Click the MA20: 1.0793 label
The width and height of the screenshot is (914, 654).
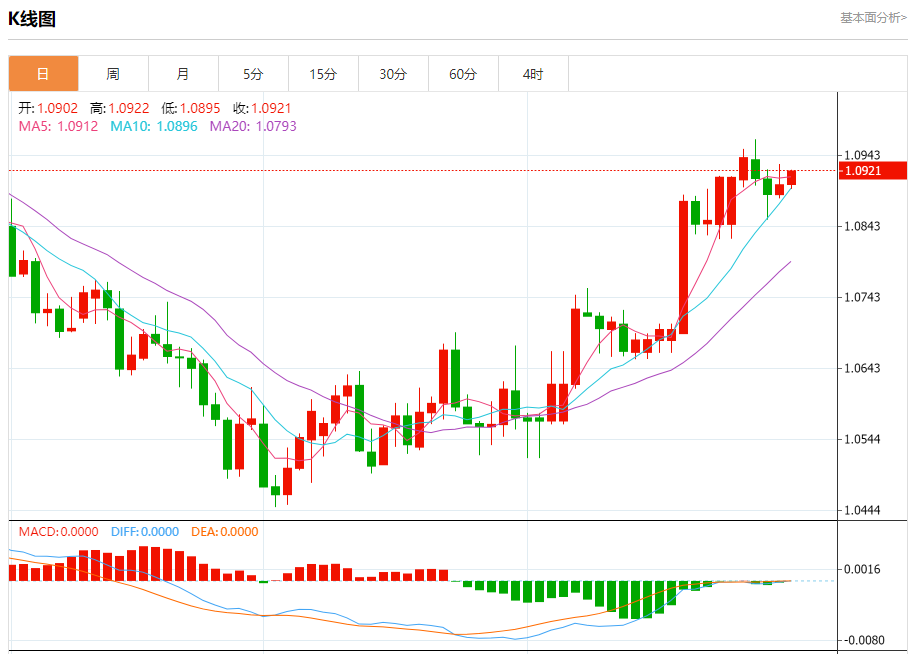pos(253,126)
